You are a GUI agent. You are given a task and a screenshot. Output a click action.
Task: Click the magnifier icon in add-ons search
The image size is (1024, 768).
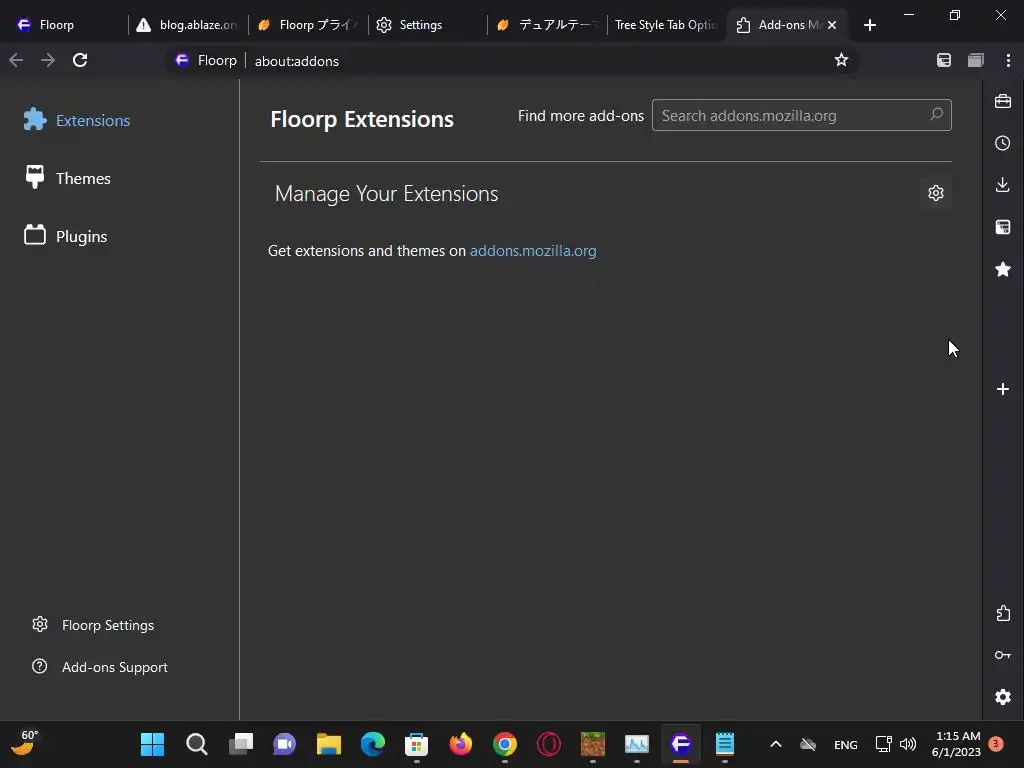coord(936,115)
